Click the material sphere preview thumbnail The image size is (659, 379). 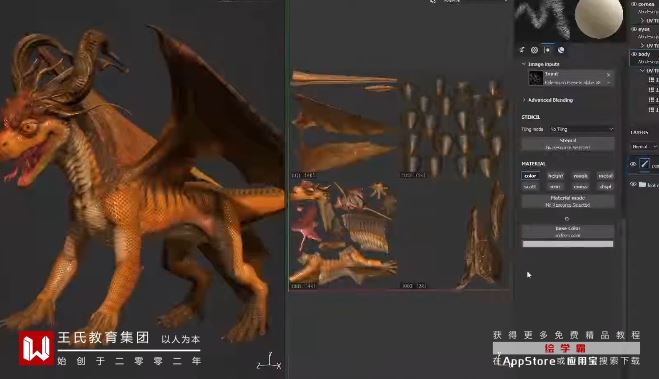598,19
